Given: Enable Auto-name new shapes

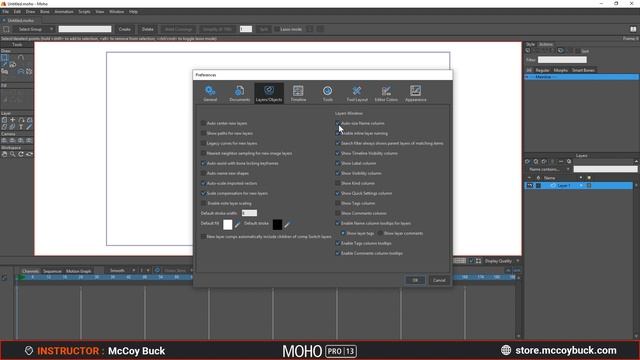Looking at the screenshot, I should pyautogui.click(x=203, y=173).
